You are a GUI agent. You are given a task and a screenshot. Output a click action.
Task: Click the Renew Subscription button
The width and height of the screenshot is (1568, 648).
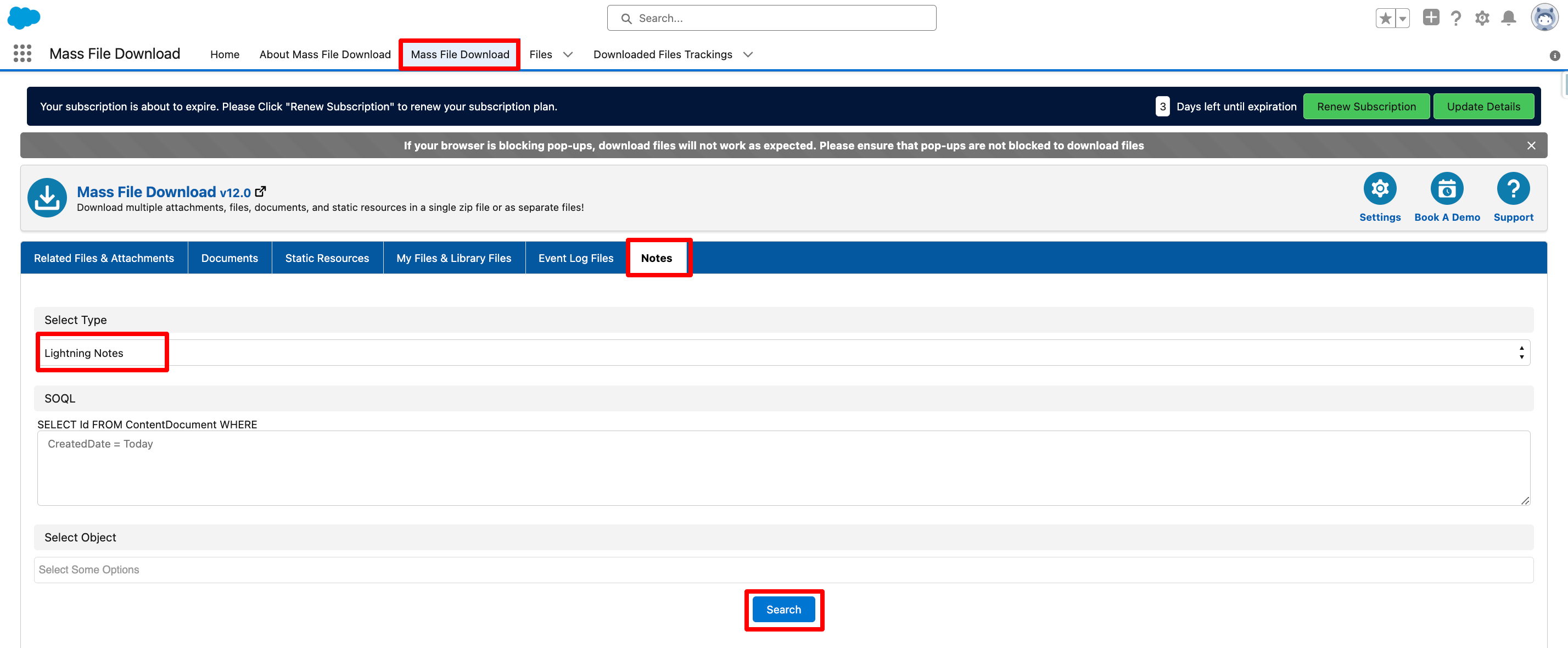tap(1366, 107)
